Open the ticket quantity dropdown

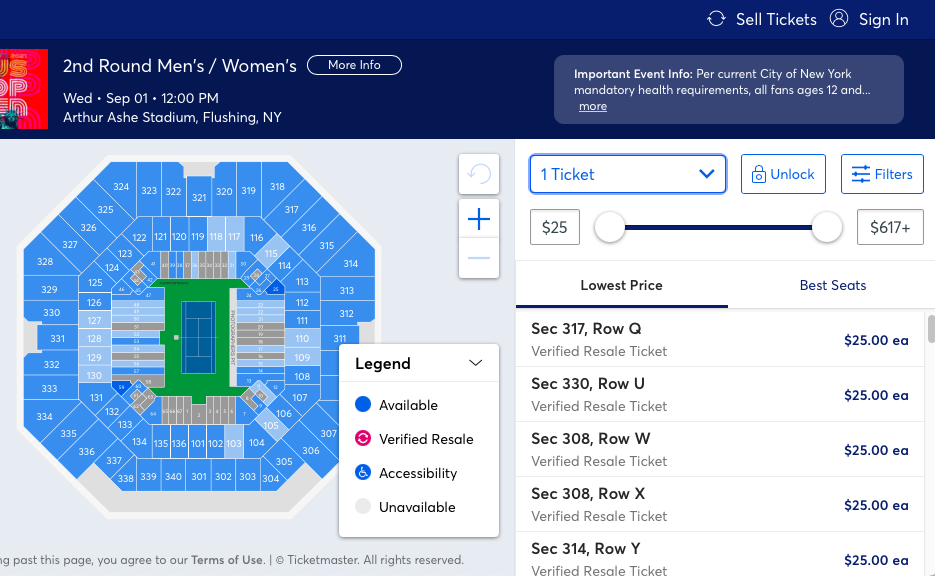click(x=627, y=174)
